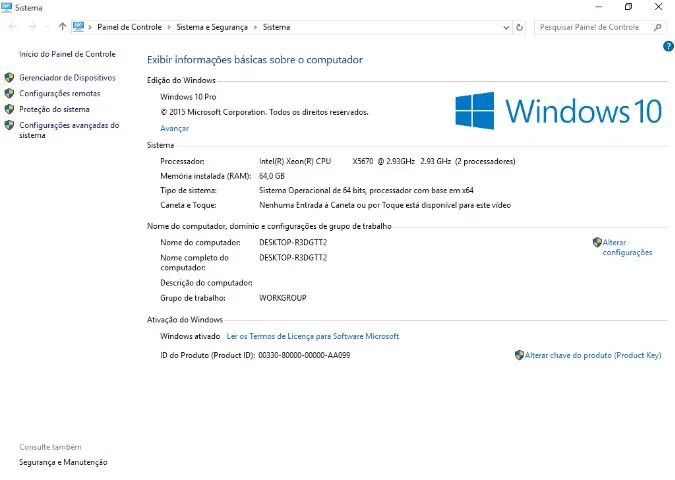This screenshot has width=675, height=480.
Task: Select product ID 00330-80000-00000-AA099
Action: (x=304, y=355)
